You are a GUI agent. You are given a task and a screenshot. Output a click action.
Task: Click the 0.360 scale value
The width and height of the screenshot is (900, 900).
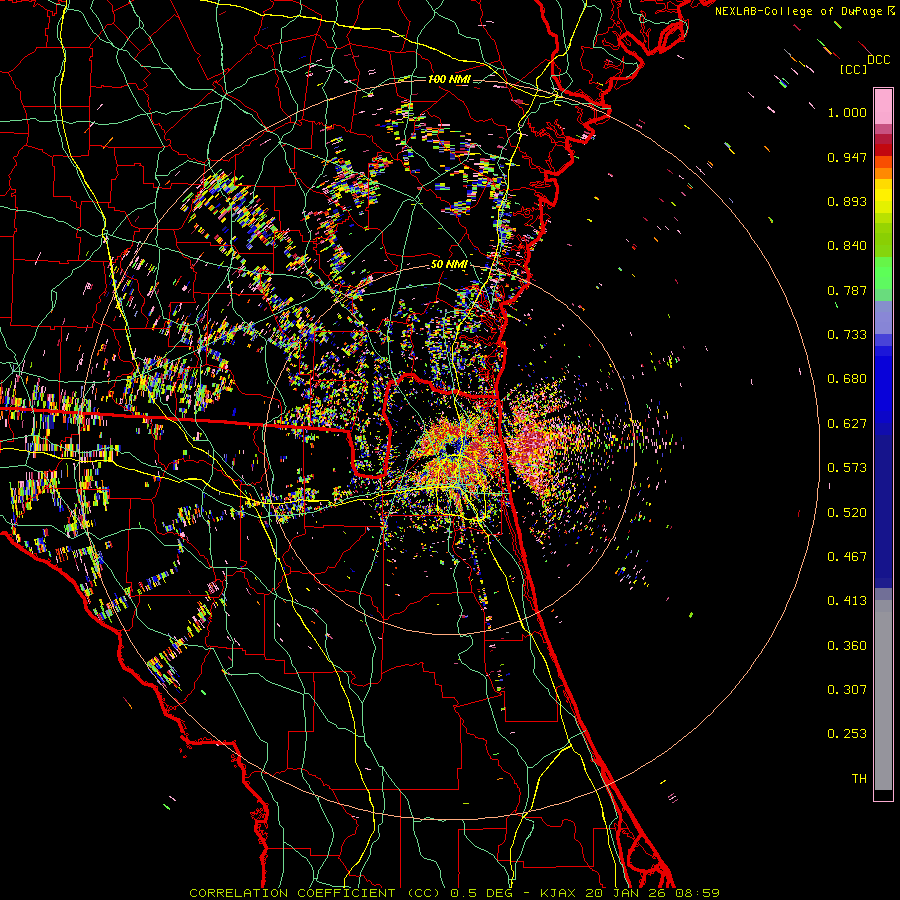847,646
